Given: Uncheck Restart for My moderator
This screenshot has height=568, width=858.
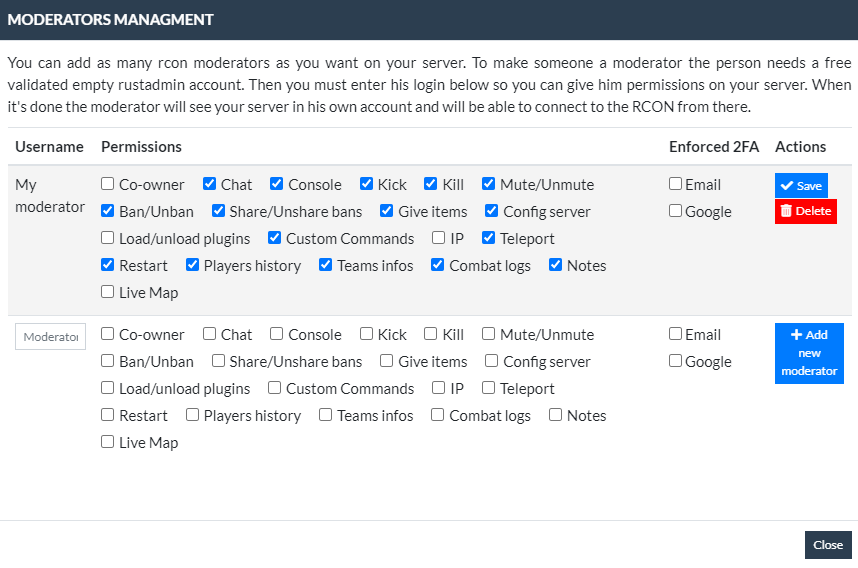Looking at the screenshot, I should (107, 265).
